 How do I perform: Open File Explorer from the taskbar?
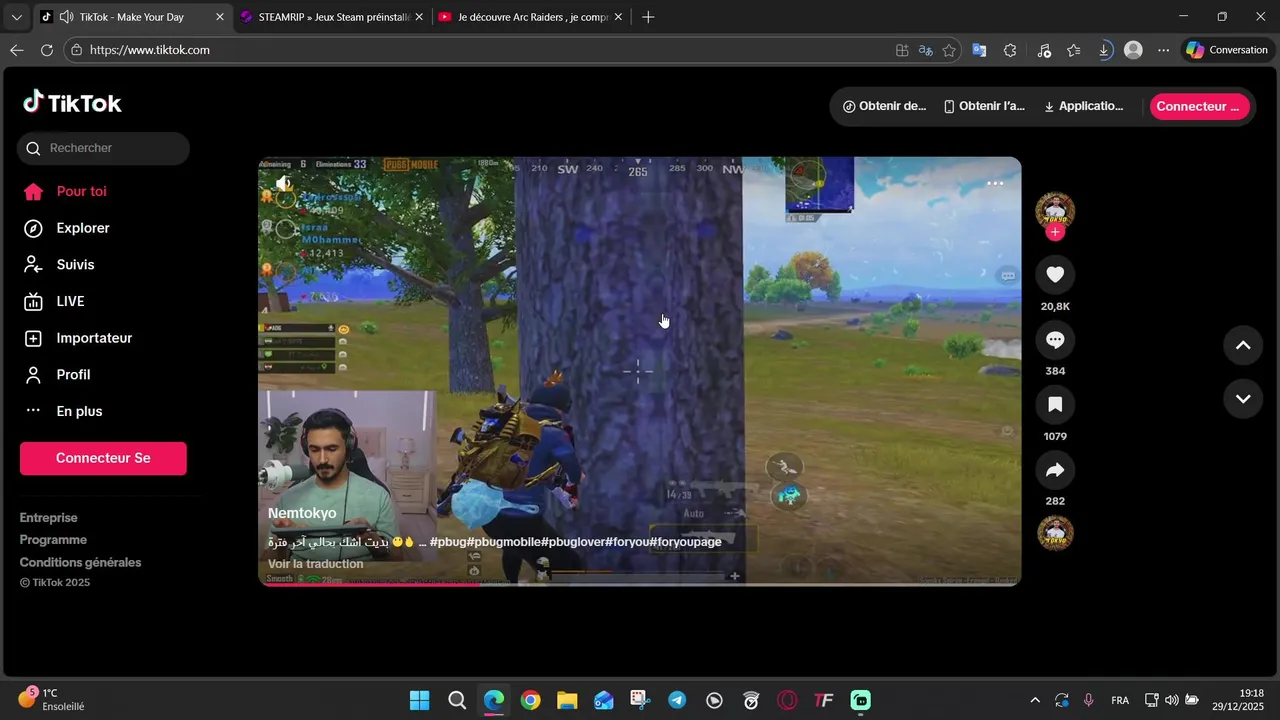click(567, 700)
